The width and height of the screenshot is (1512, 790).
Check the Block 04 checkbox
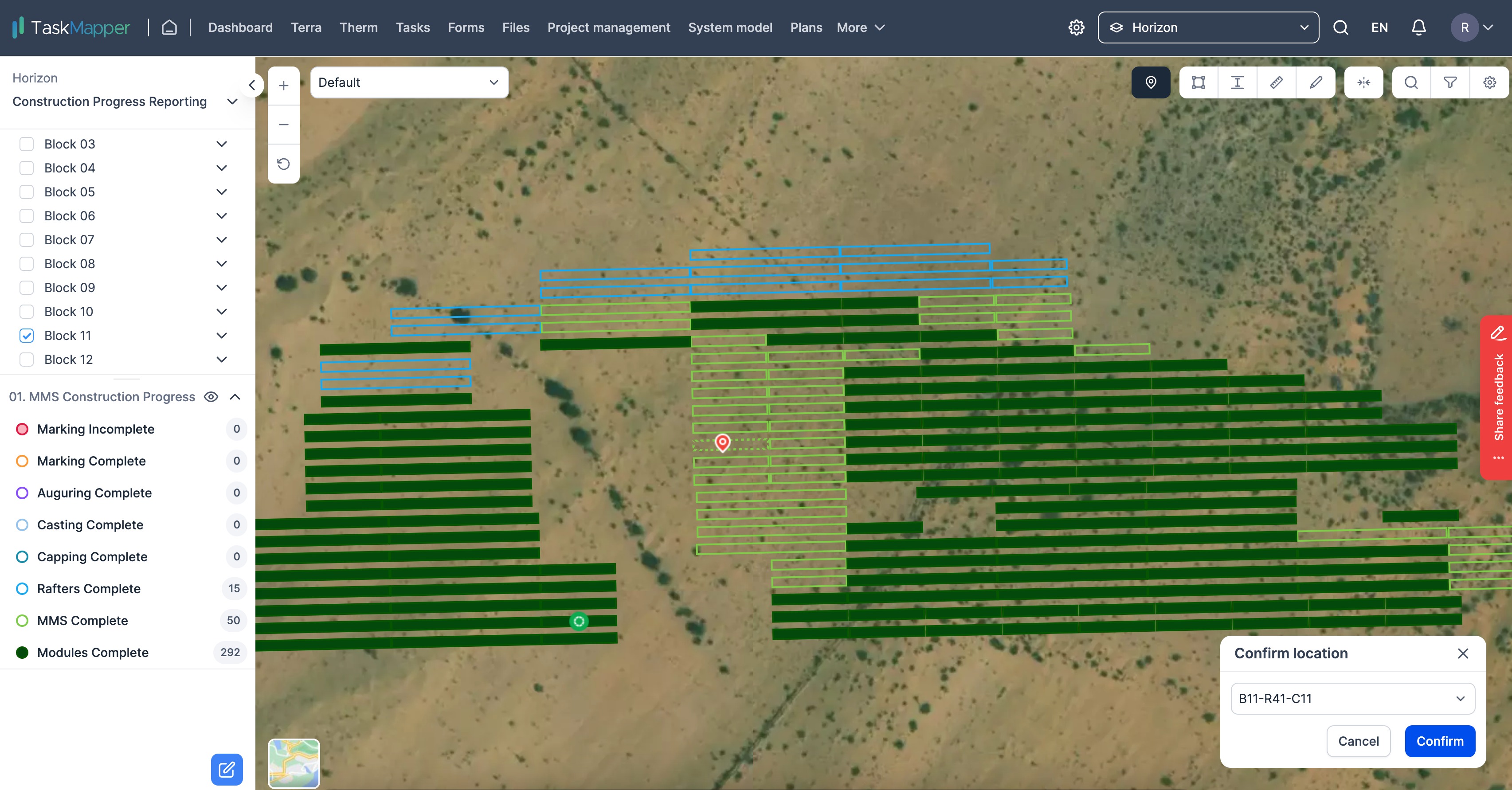tap(27, 168)
